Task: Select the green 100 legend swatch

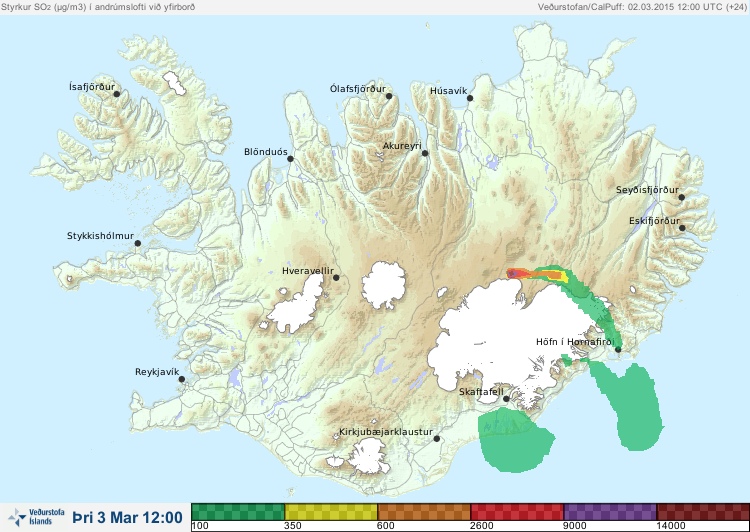Action: tap(238, 512)
